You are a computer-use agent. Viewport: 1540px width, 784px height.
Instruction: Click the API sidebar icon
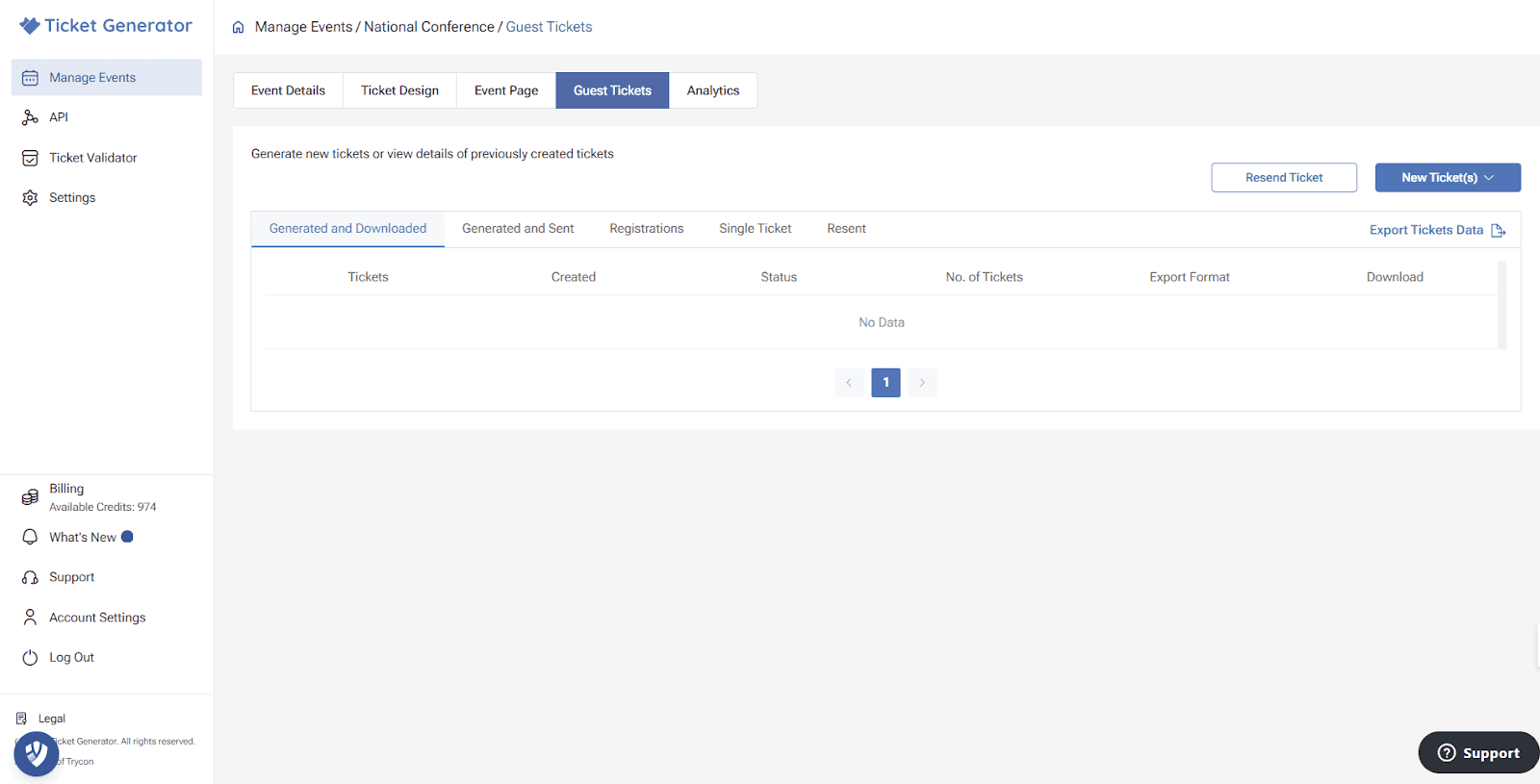click(x=31, y=117)
